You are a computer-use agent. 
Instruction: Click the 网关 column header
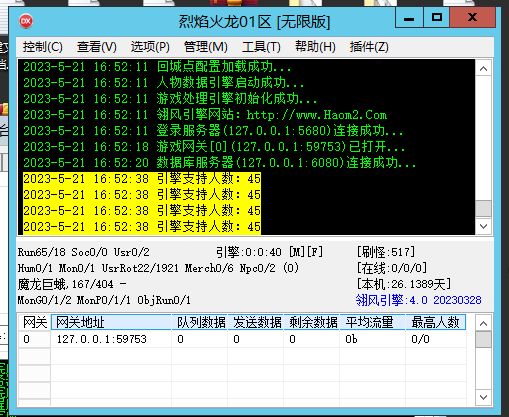(35, 323)
